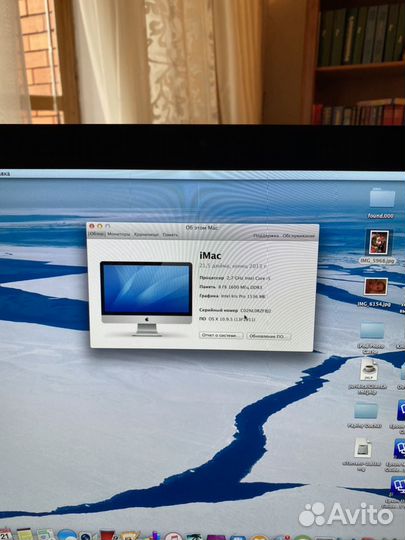
Task: Click the iMac model heading
Action: 210,256
